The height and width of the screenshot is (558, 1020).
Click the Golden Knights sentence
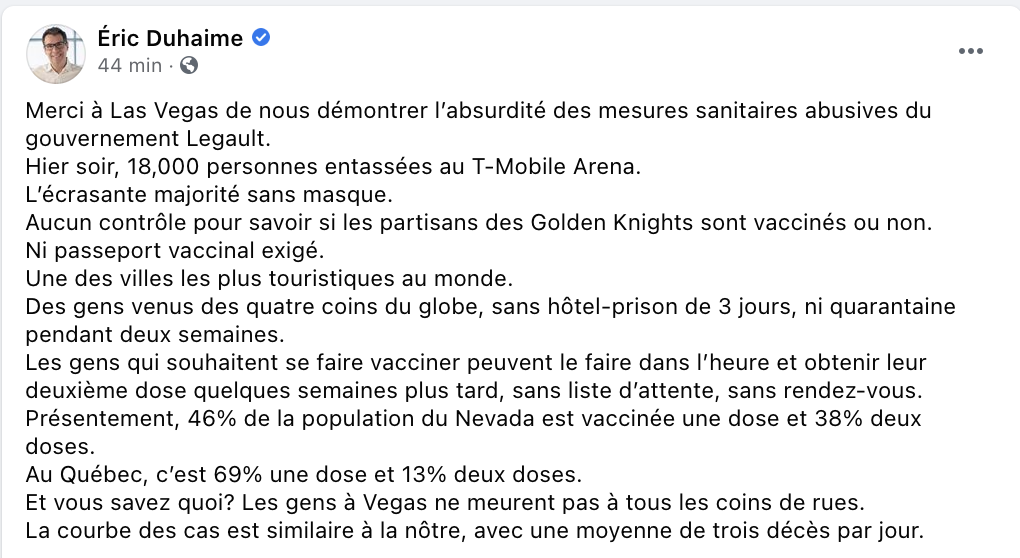coord(479,222)
